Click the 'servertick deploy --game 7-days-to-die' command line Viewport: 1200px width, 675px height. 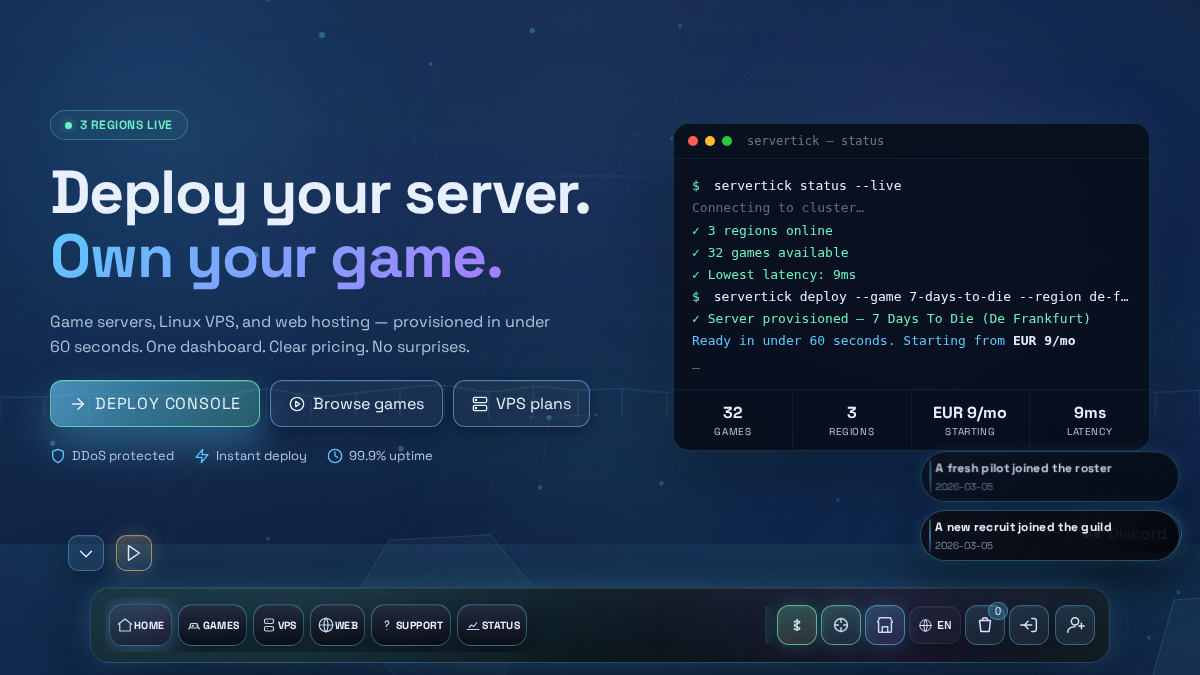pos(910,297)
